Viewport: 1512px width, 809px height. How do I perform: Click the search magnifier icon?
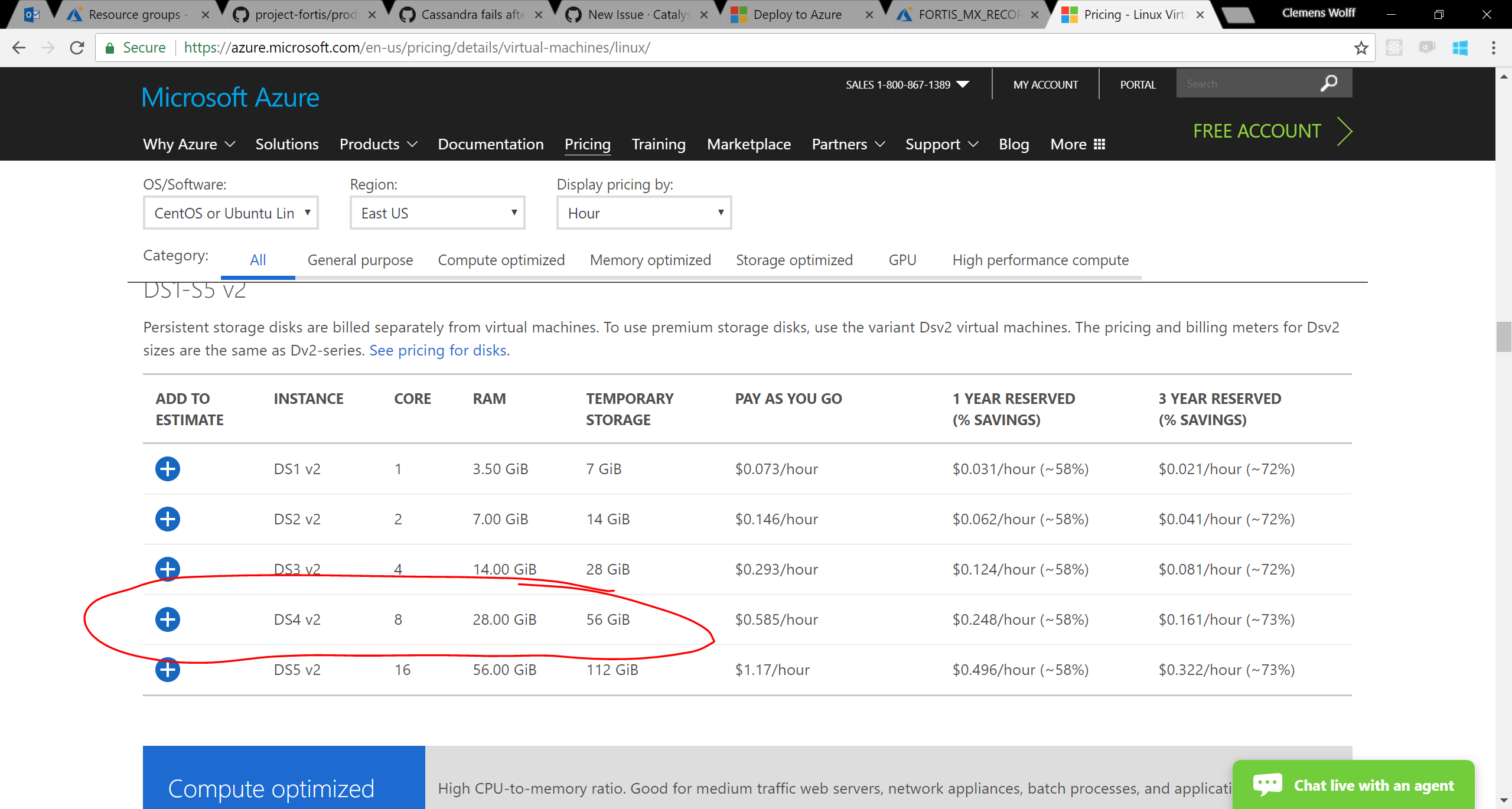click(x=1329, y=83)
